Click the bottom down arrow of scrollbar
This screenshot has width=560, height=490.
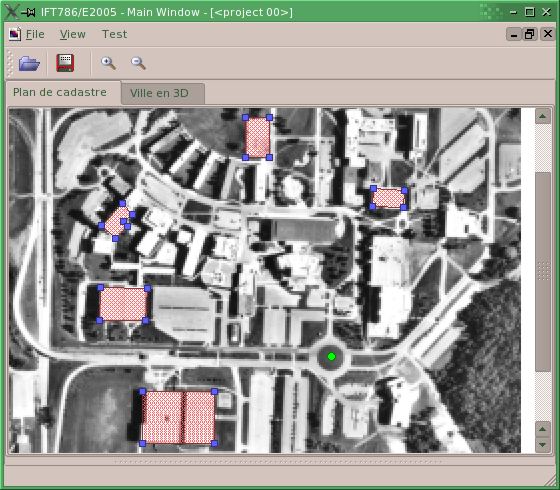(542, 445)
